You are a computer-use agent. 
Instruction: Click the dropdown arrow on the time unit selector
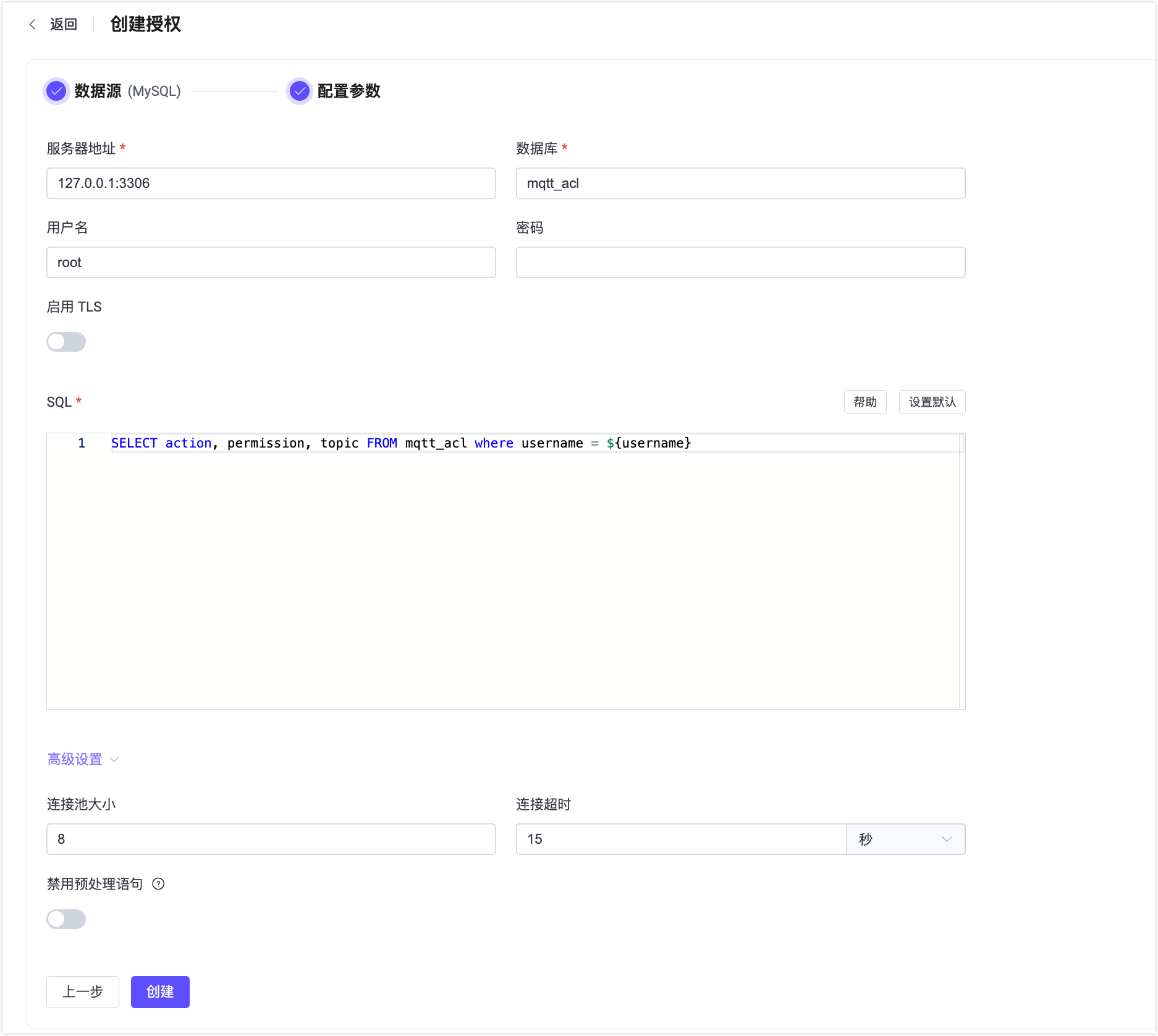click(947, 839)
